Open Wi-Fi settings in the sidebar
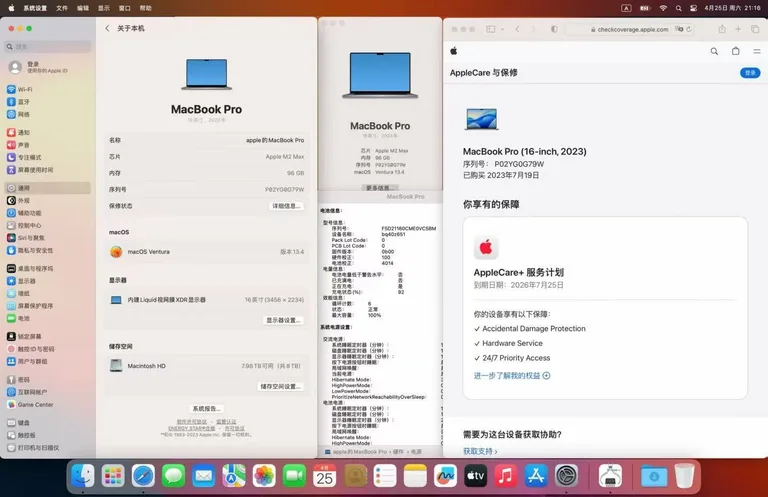The image size is (768, 497). tap(24, 89)
